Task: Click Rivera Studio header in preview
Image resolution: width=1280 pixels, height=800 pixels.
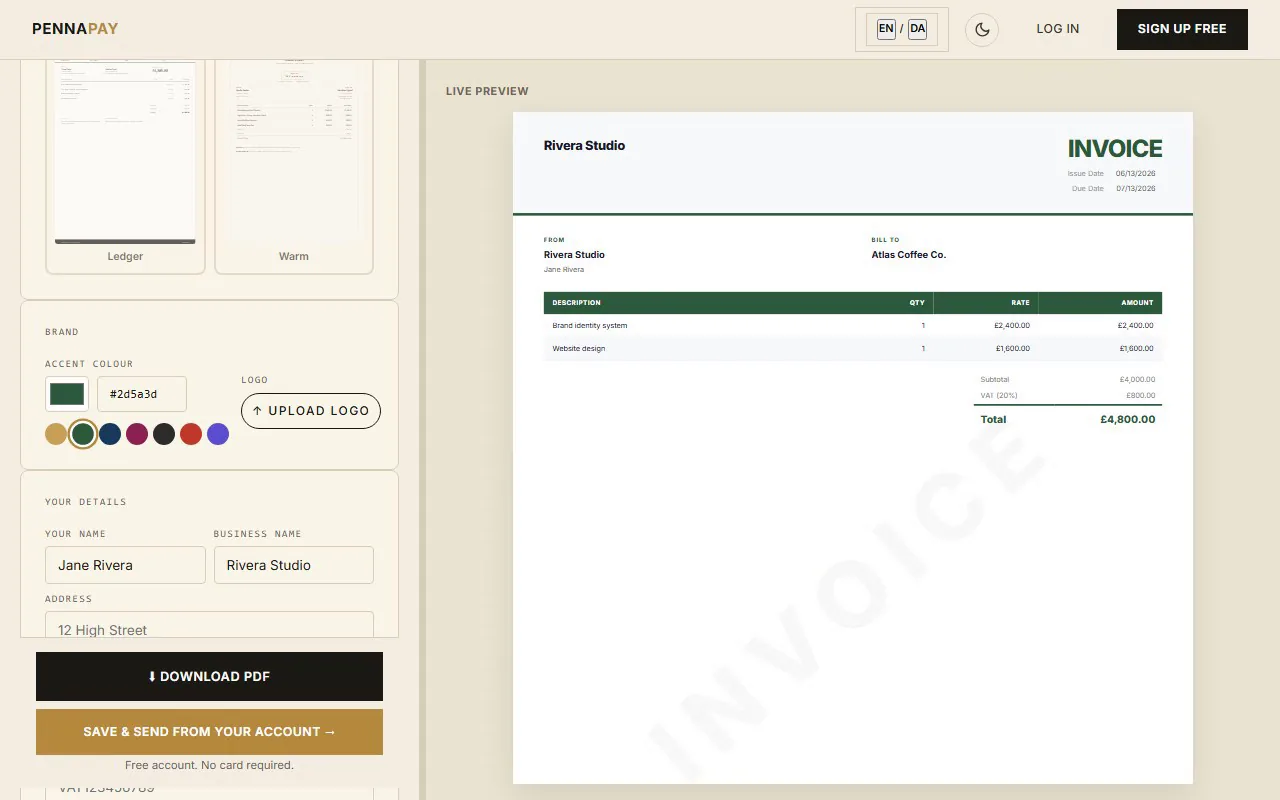Action: pos(584,145)
